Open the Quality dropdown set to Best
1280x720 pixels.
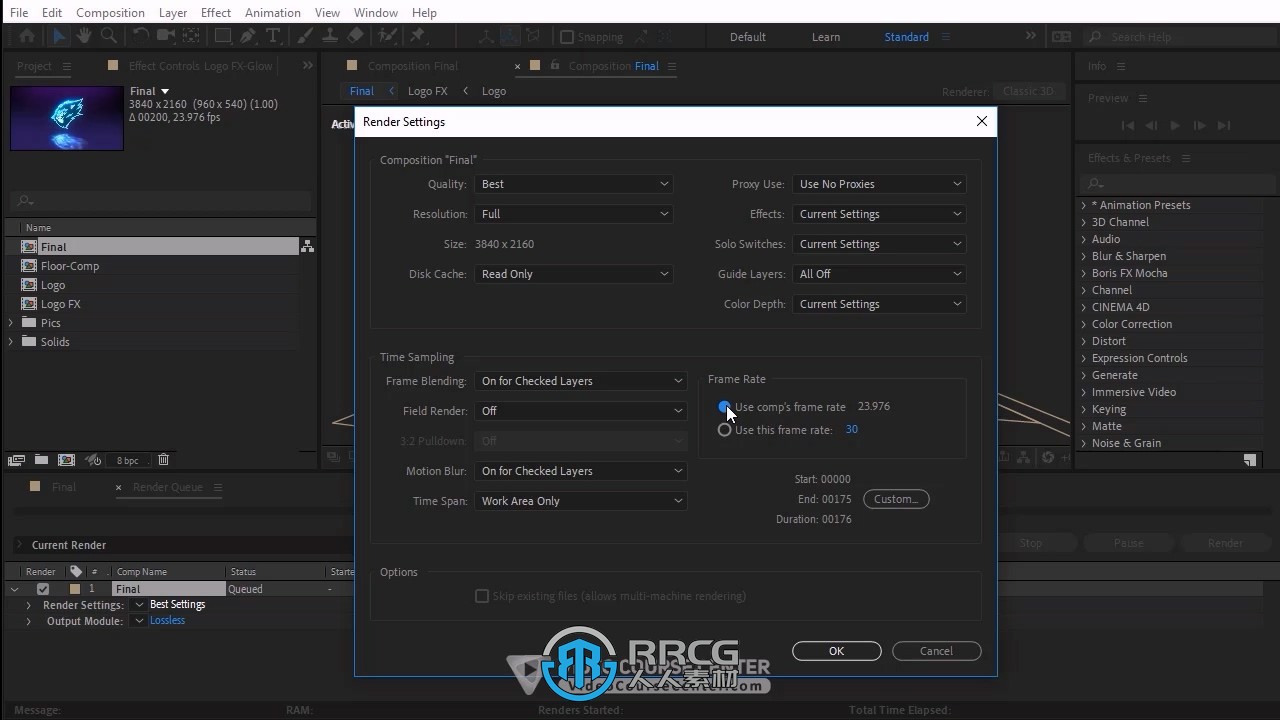tap(574, 184)
